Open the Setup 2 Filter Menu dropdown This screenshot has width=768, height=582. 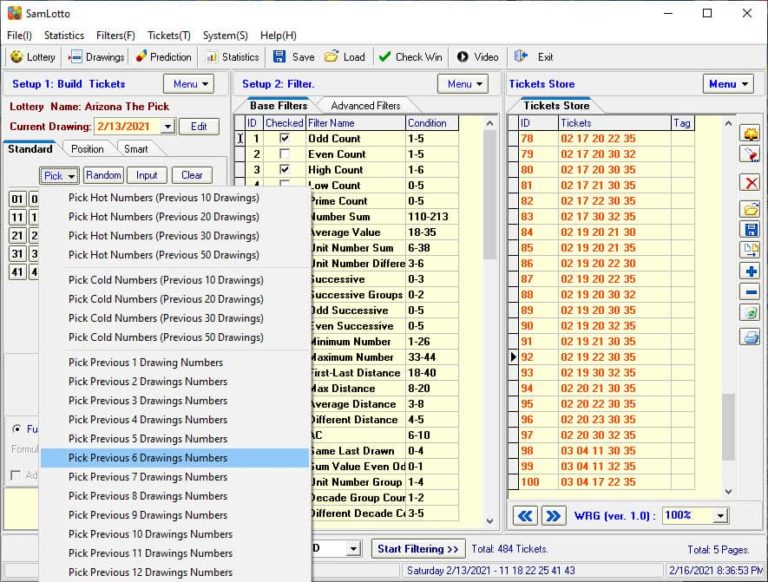tap(463, 84)
